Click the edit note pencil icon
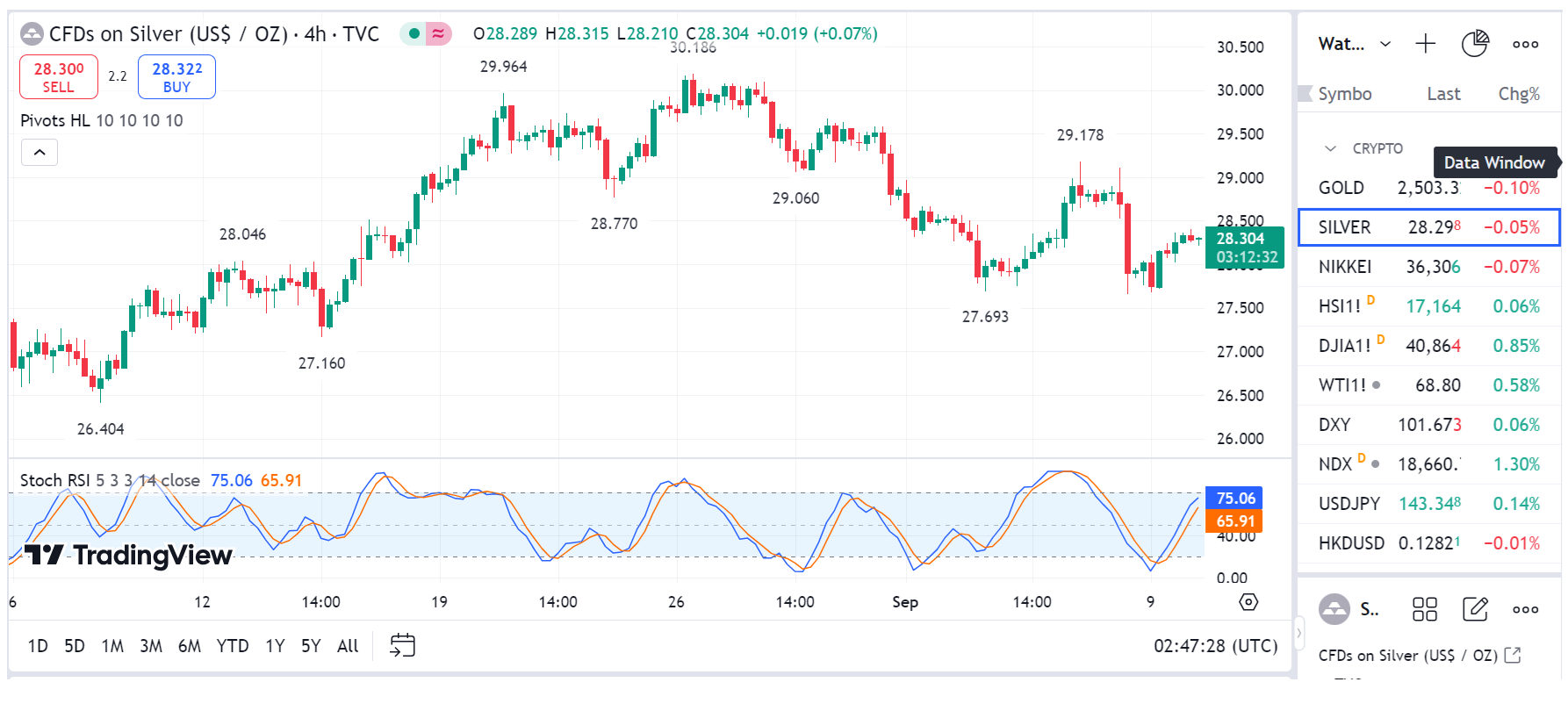The height and width of the screenshot is (718, 1568). 1475,609
